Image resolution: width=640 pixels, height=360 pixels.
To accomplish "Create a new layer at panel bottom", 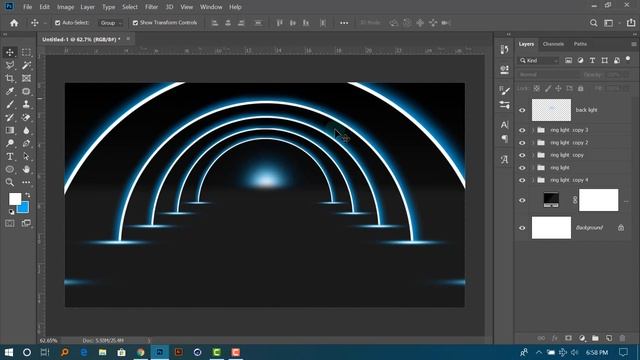I will click(x=609, y=338).
